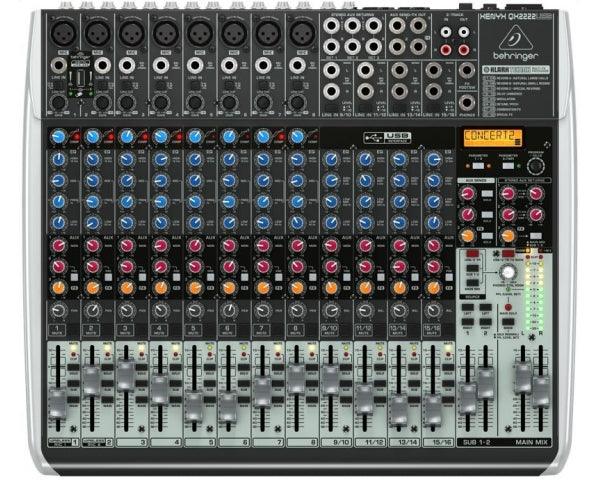Viewport: 600px width, 480px height.
Task: Click channel 8 orange FX send knob
Action: [x=297, y=288]
